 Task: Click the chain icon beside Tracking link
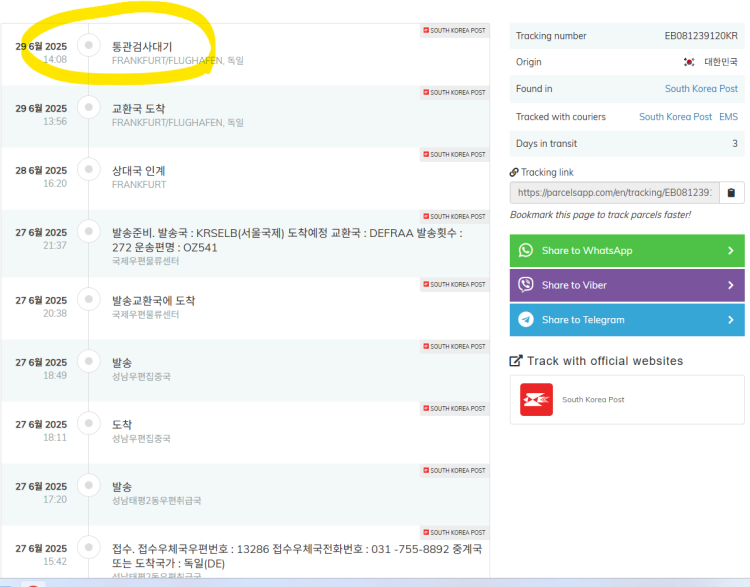pyautogui.click(x=514, y=172)
